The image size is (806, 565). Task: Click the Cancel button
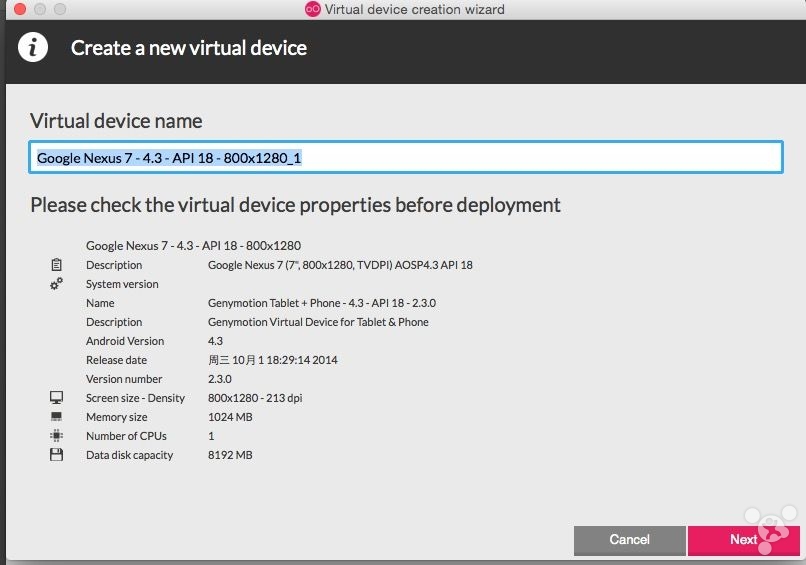pyautogui.click(x=630, y=540)
